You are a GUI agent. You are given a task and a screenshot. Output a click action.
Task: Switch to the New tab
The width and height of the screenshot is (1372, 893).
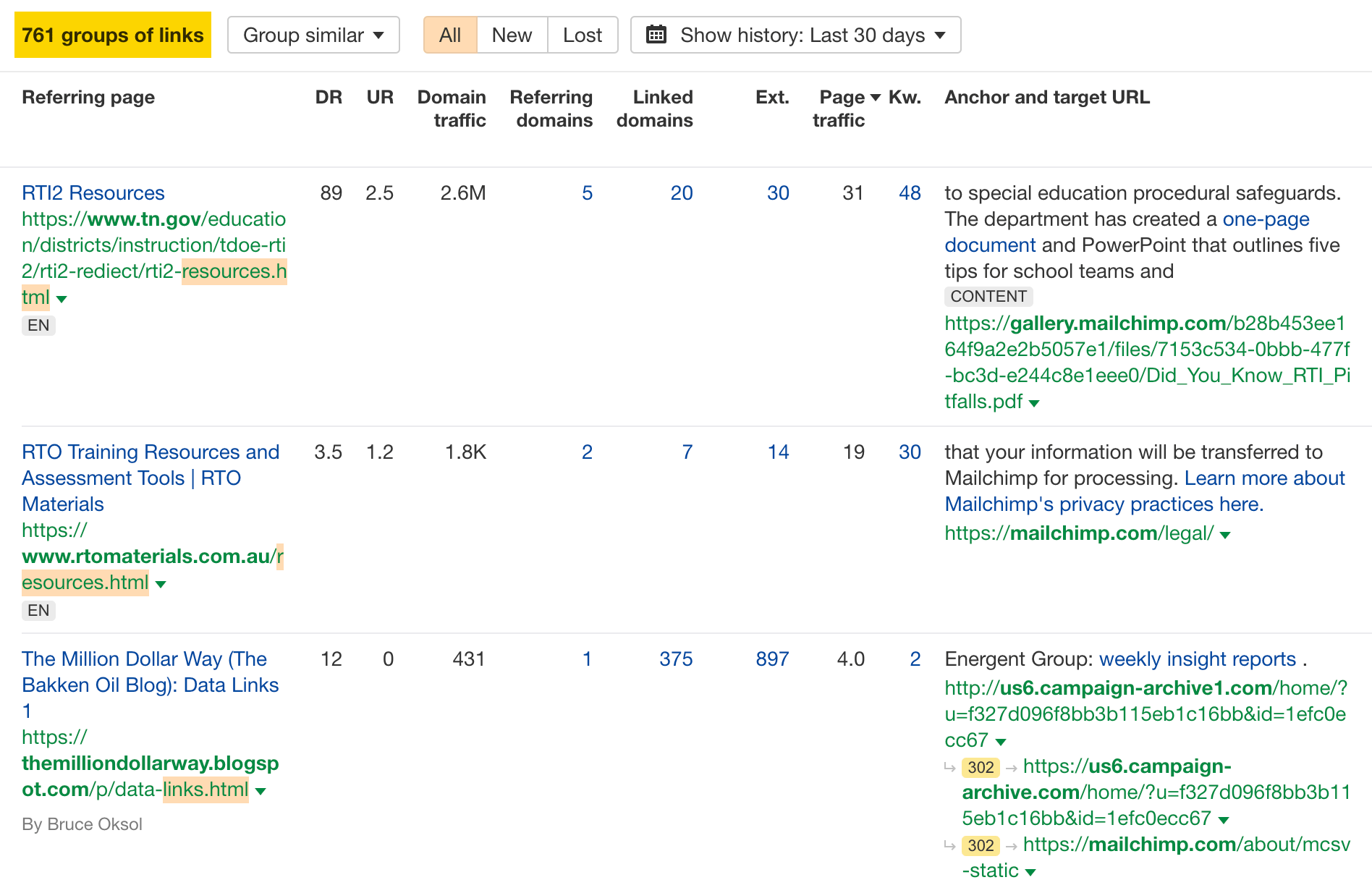(511, 34)
